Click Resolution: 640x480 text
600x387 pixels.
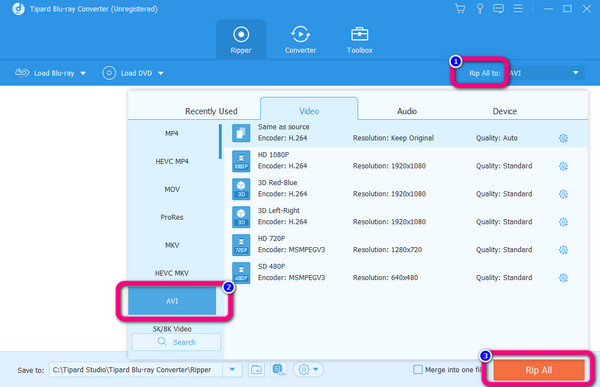(x=385, y=278)
